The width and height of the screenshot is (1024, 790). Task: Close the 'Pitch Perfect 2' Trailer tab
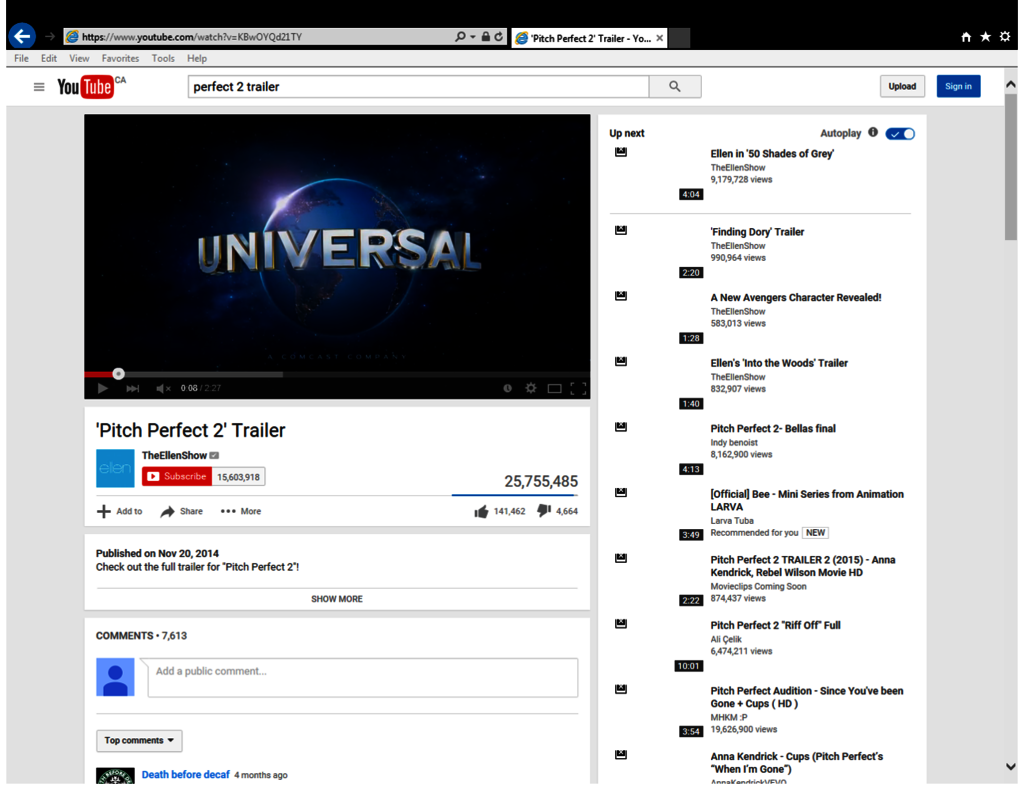660,38
